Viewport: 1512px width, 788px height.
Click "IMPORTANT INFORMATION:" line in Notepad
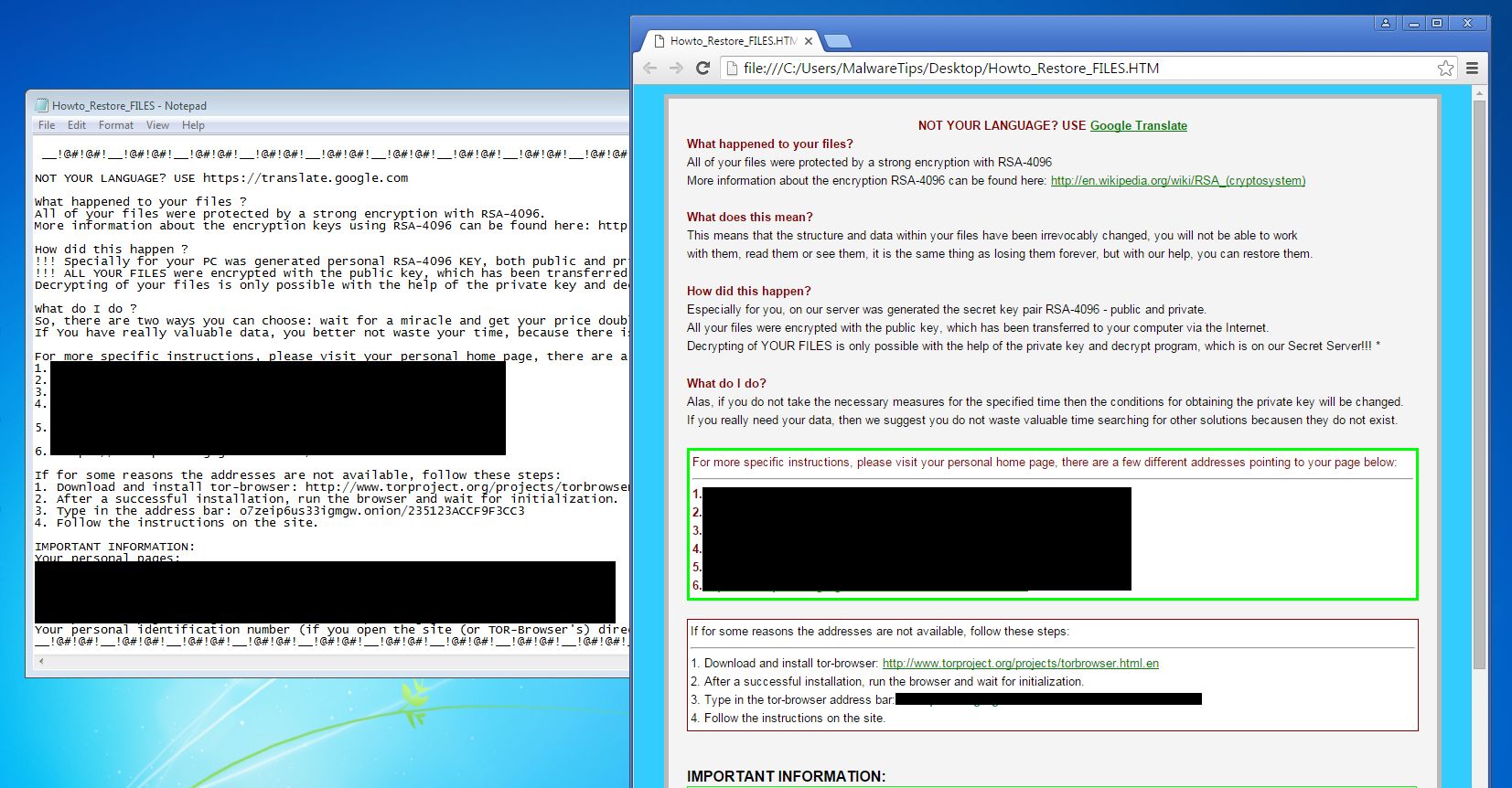coord(115,547)
